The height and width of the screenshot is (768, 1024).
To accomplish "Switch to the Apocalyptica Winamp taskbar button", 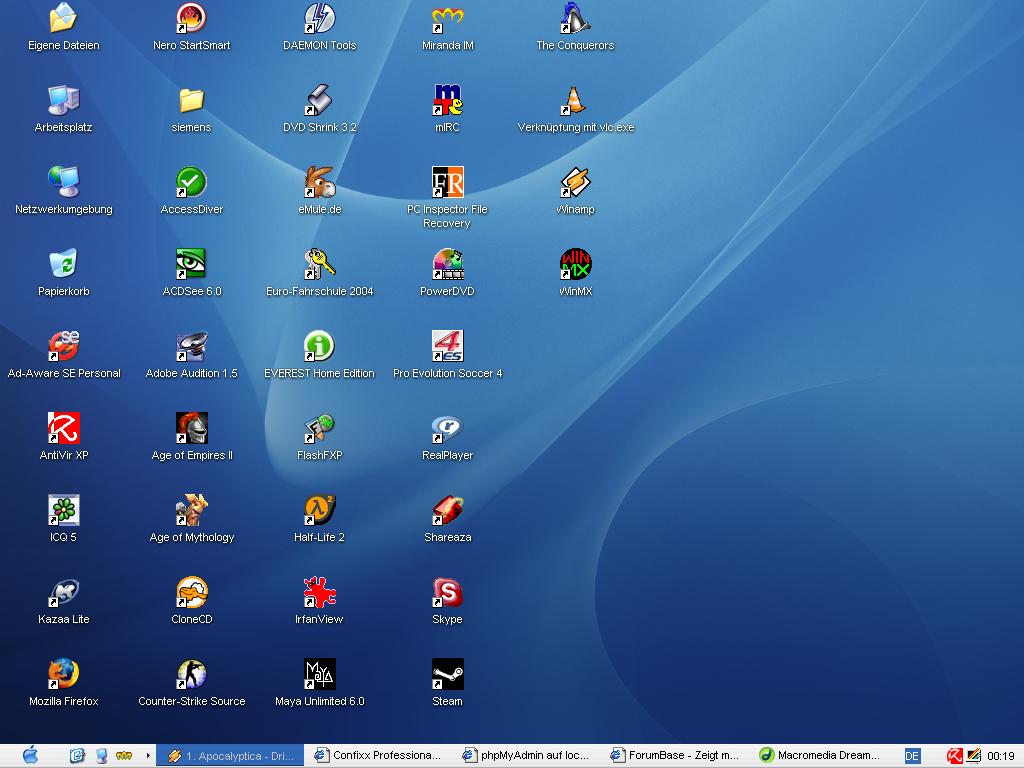I will pos(230,756).
